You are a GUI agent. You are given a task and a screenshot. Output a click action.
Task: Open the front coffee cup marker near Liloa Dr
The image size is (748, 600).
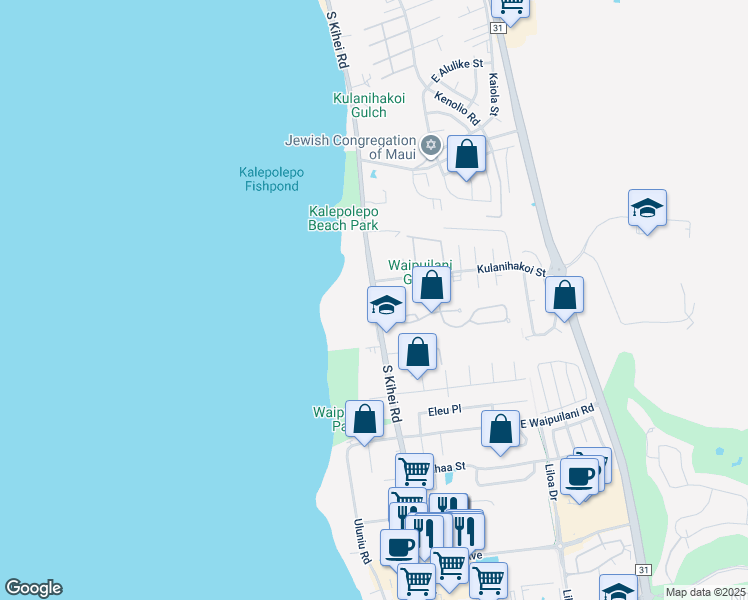[580, 480]
